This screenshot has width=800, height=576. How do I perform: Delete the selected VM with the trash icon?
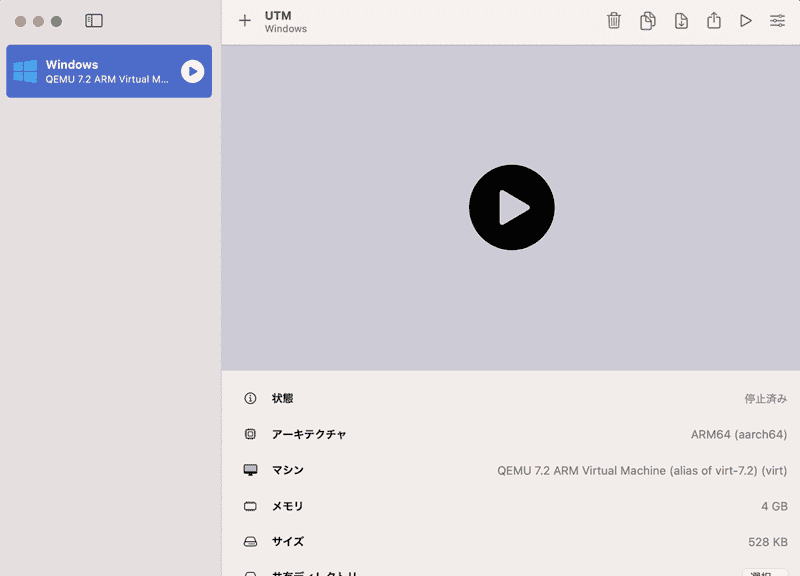(x=614, y=20)
